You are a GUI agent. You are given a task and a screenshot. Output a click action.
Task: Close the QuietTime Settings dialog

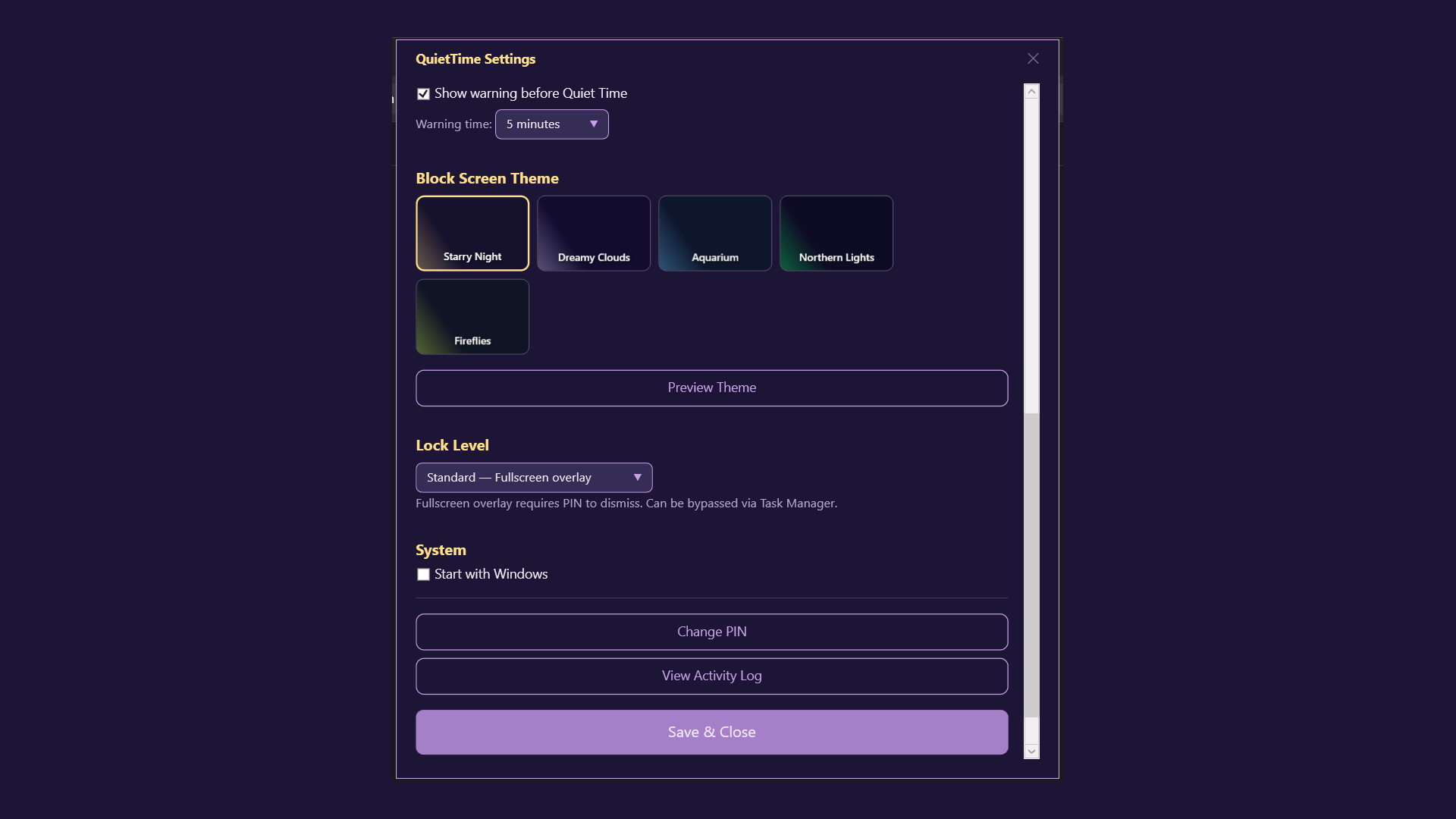(1034, 58)
